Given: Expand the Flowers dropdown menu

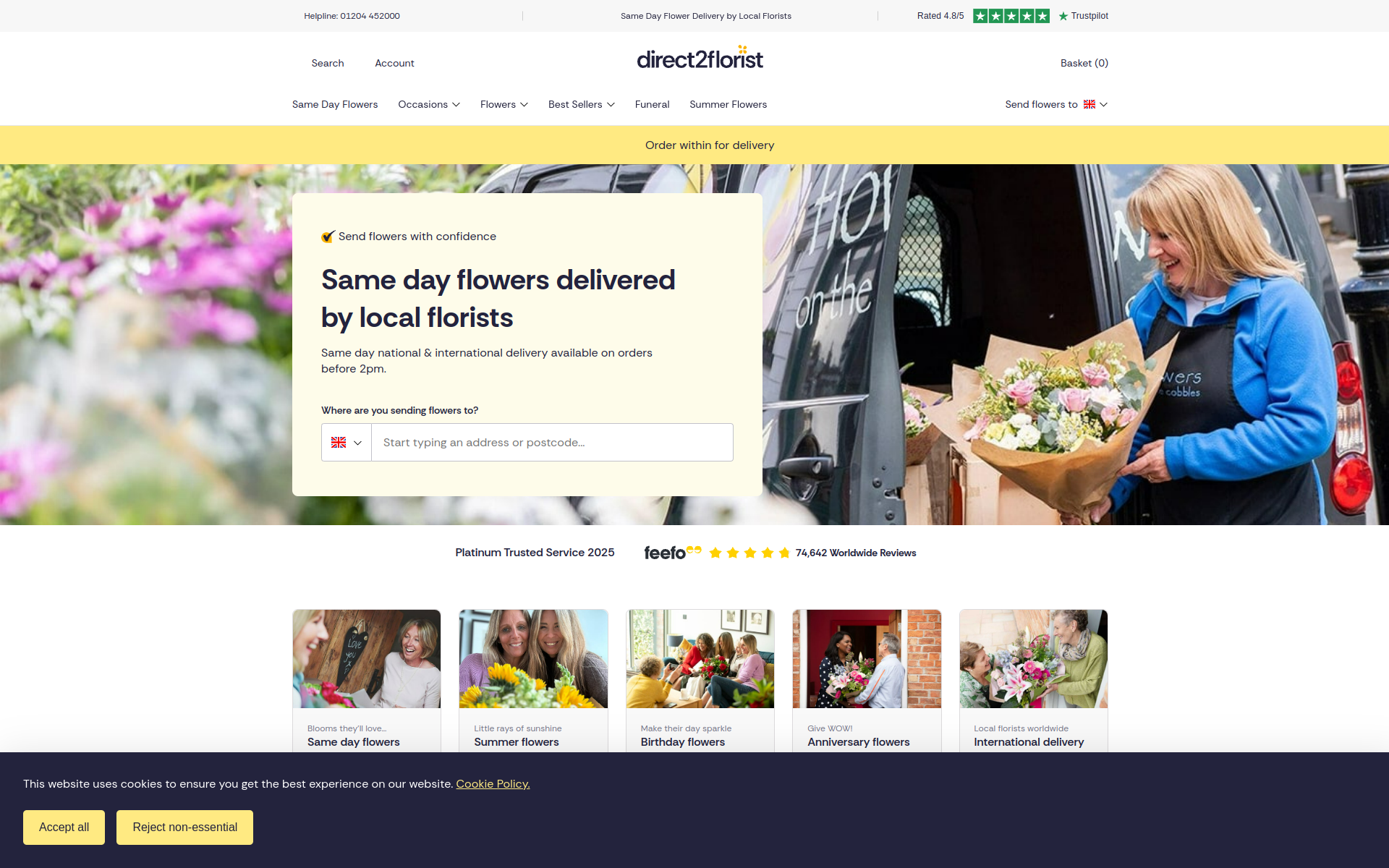Looking at the screenshot, I should (504, 104).
